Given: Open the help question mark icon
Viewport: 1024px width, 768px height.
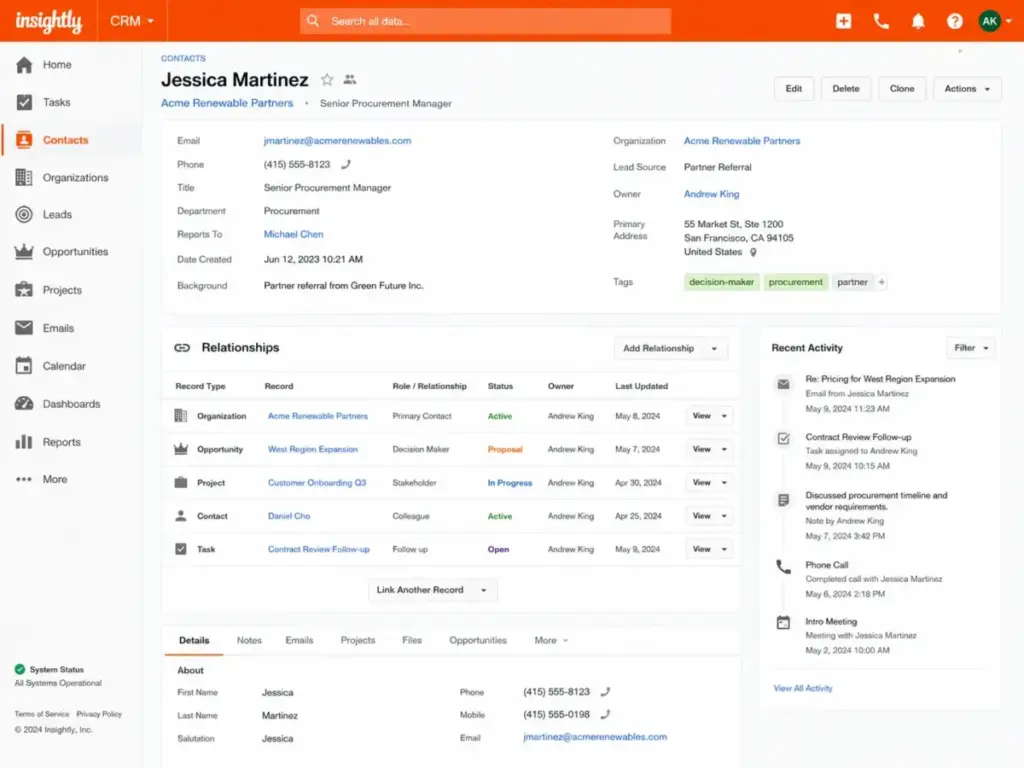Looking at the screenshot, I should [954, 21].
